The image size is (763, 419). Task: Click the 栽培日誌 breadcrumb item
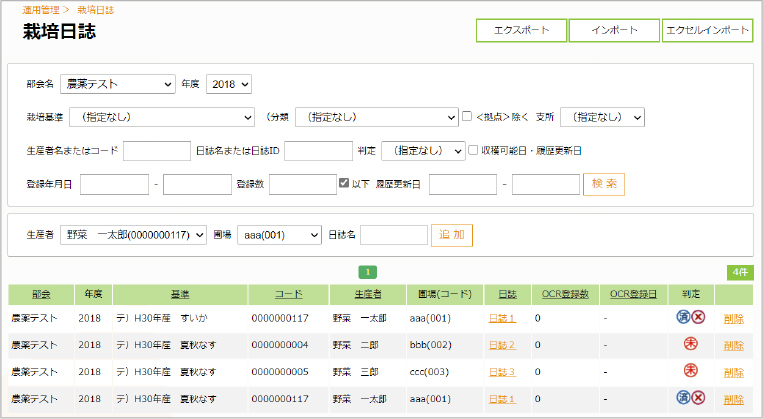[96, 10]
